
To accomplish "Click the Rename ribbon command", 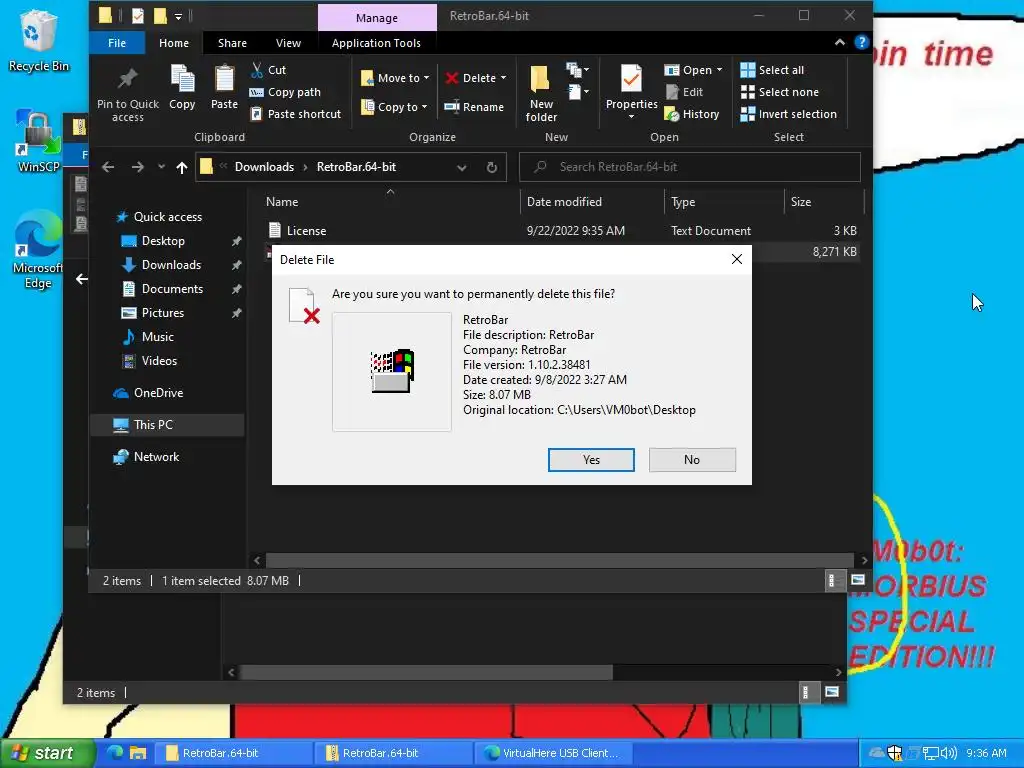I will point(474,107).
